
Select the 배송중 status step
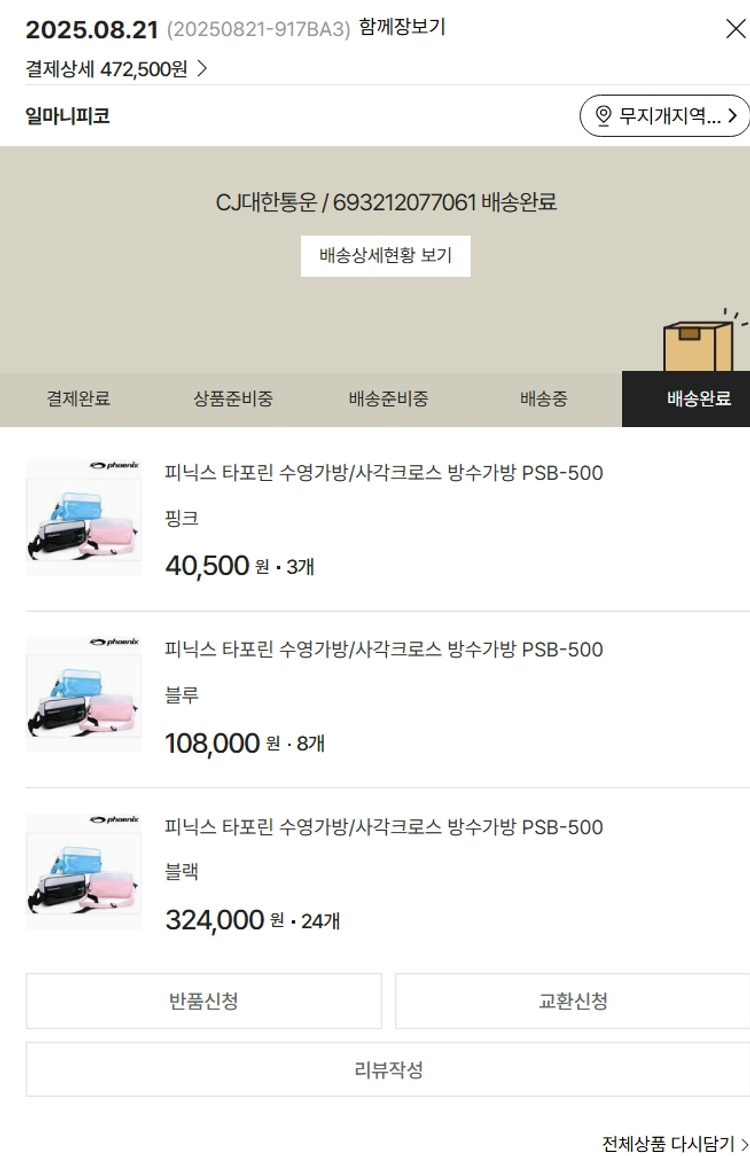[543, 399]
